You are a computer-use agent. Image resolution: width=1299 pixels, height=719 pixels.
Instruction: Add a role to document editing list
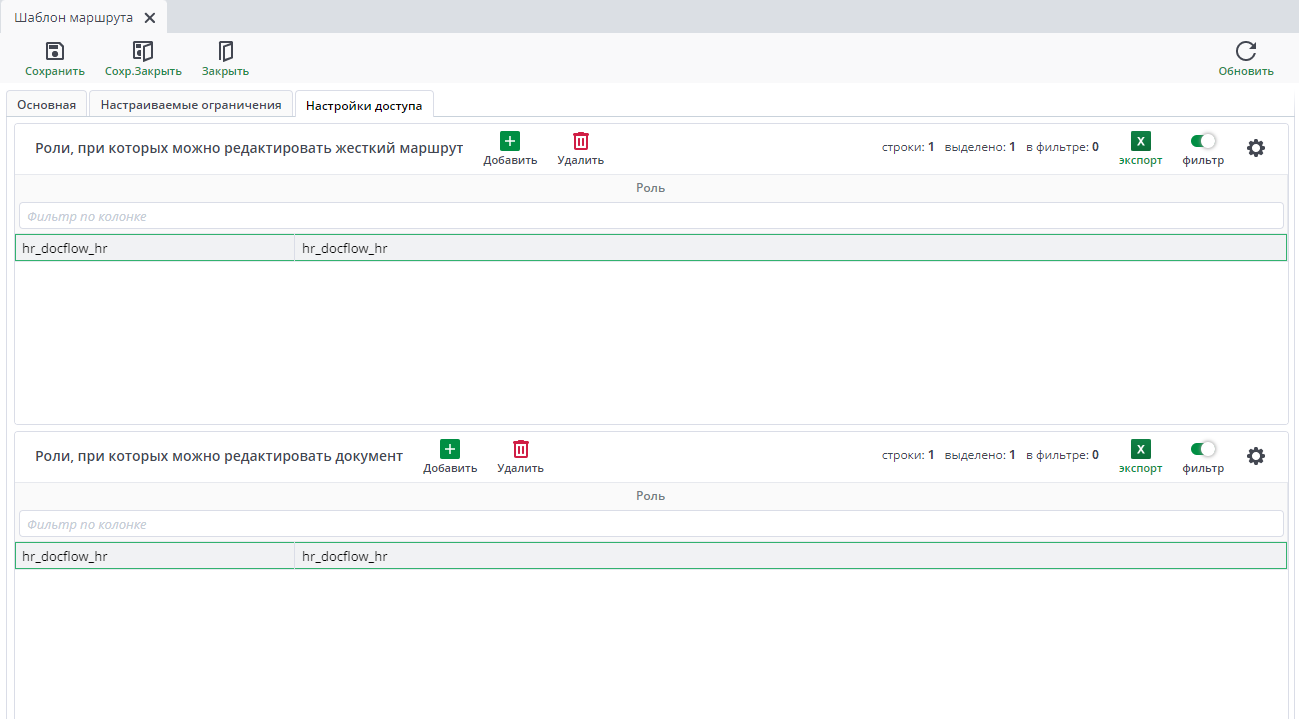point(450,450)
